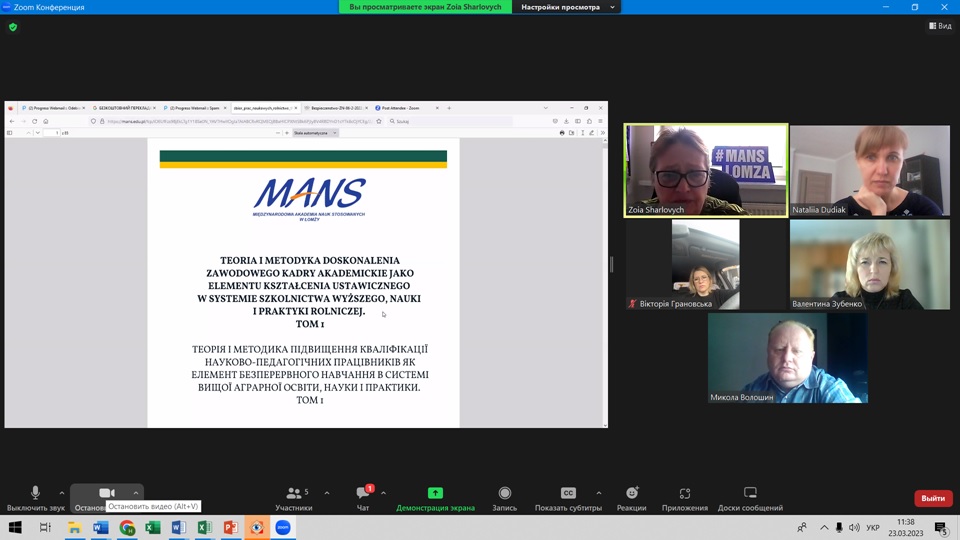Open Реакции reactions menu

point(632,498)
